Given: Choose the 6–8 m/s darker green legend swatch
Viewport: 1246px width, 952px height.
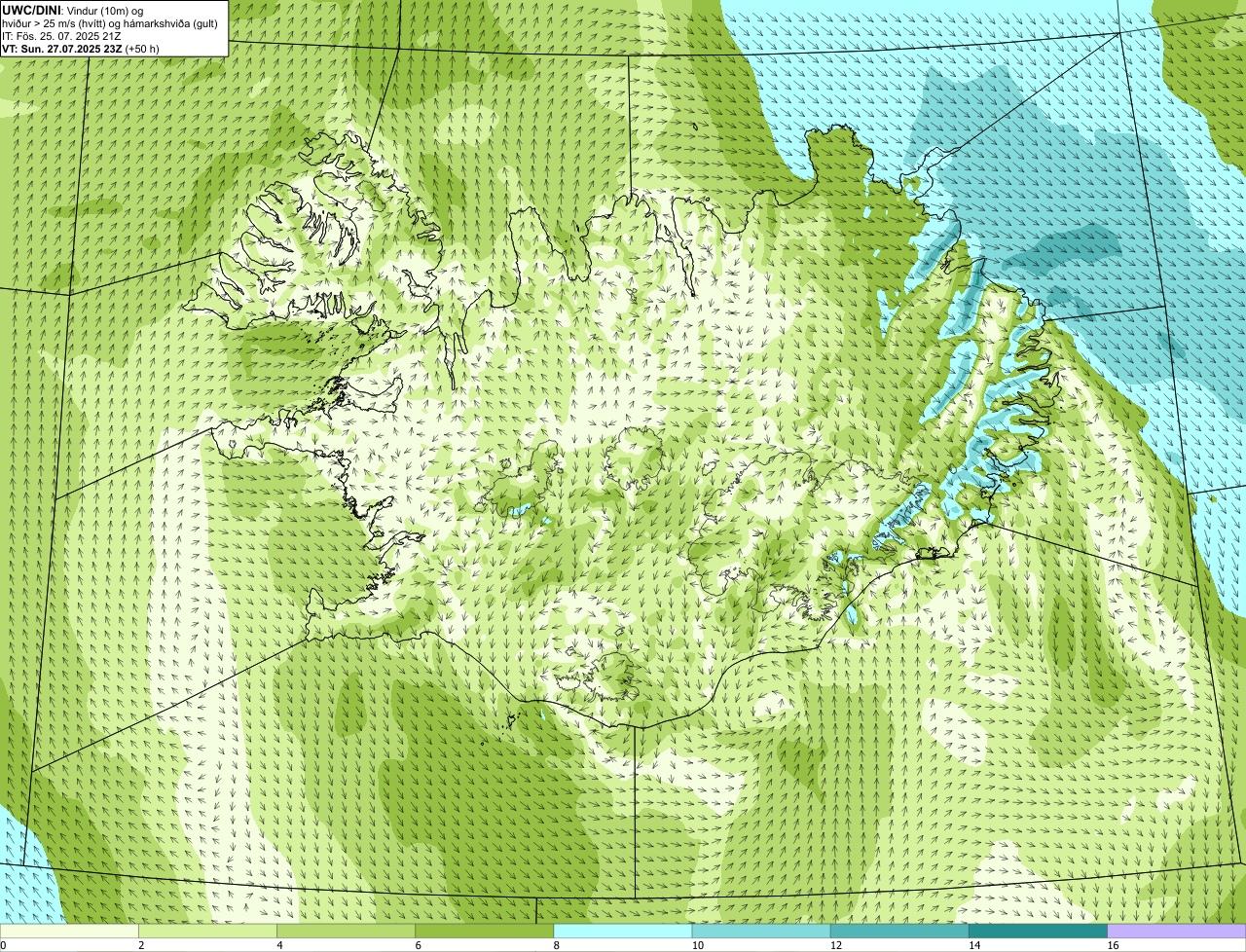Looking at the screenshot, I should [x=485, y=932].
